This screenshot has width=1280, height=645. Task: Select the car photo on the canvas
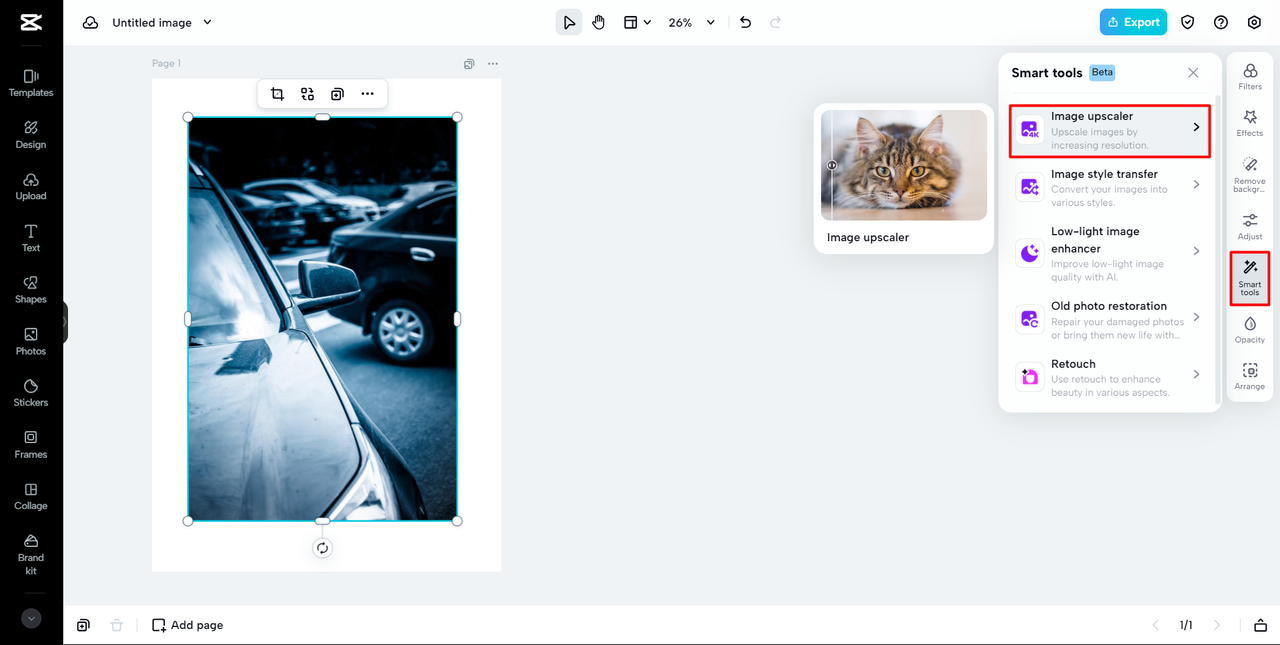coord(322,319)
